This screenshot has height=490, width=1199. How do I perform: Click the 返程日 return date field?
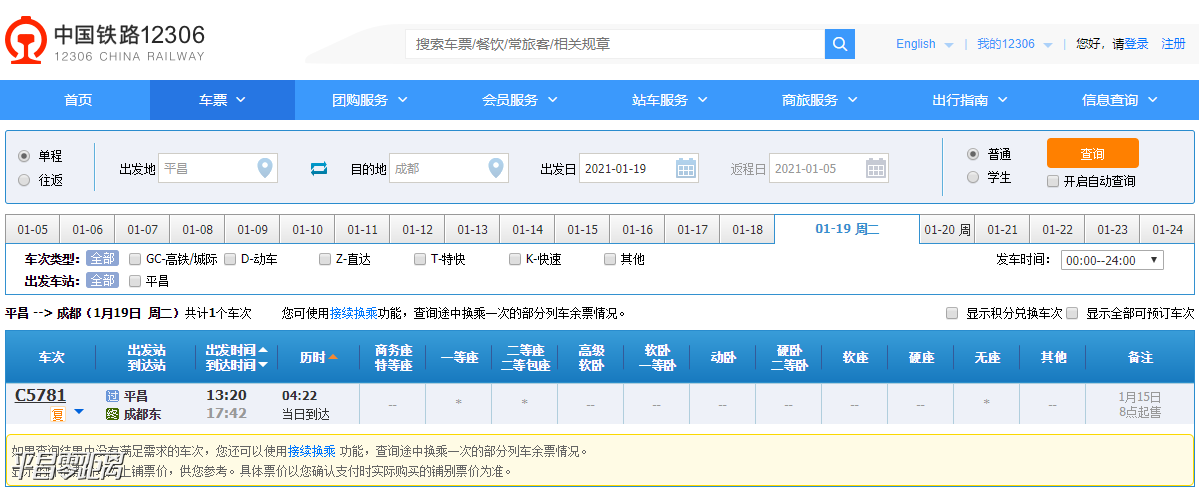coord(828,168)
